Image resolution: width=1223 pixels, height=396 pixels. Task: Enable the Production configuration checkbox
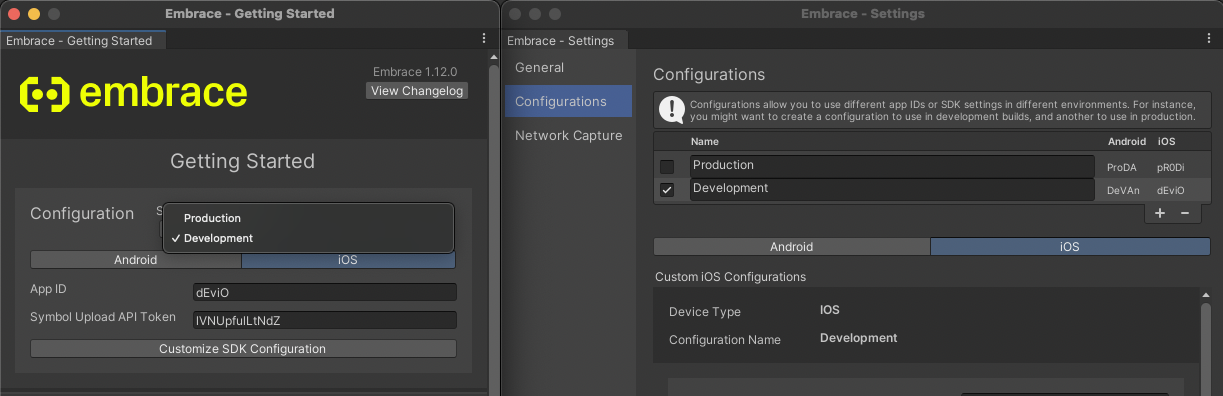coord(667,167)
